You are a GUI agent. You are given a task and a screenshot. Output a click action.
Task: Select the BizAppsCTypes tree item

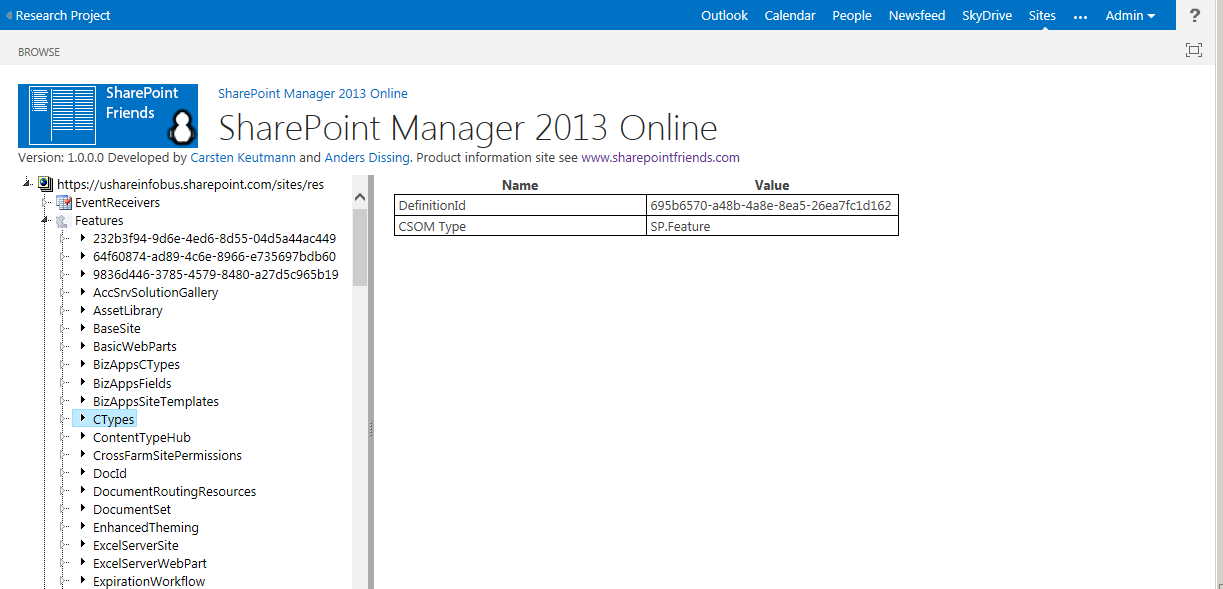[x=136, y=365]
